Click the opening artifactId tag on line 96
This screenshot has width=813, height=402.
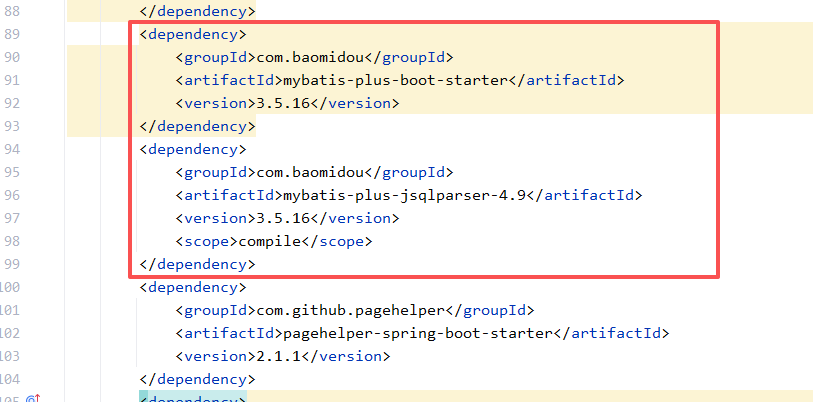coord(229,196)
